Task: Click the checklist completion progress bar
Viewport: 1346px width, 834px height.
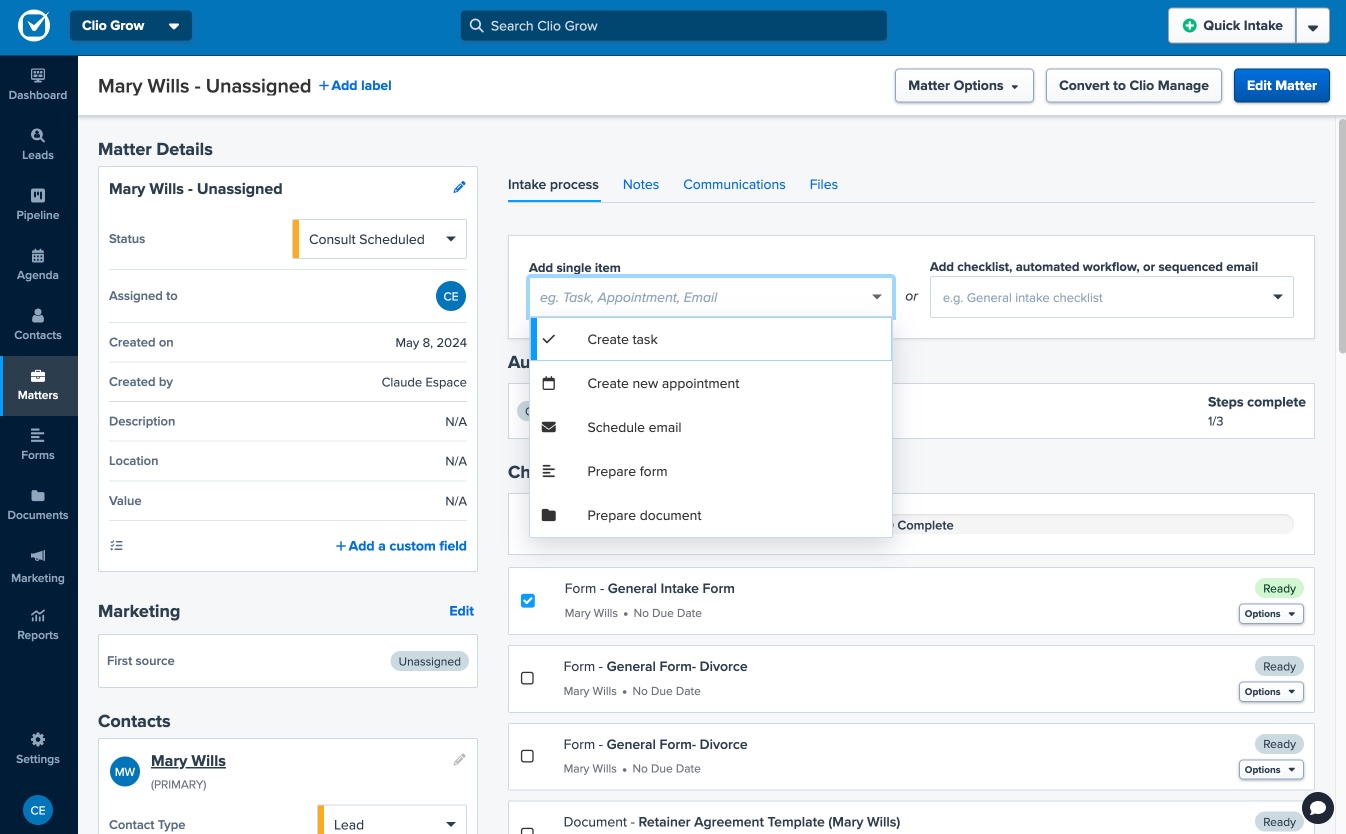Action: [1090, 525]
